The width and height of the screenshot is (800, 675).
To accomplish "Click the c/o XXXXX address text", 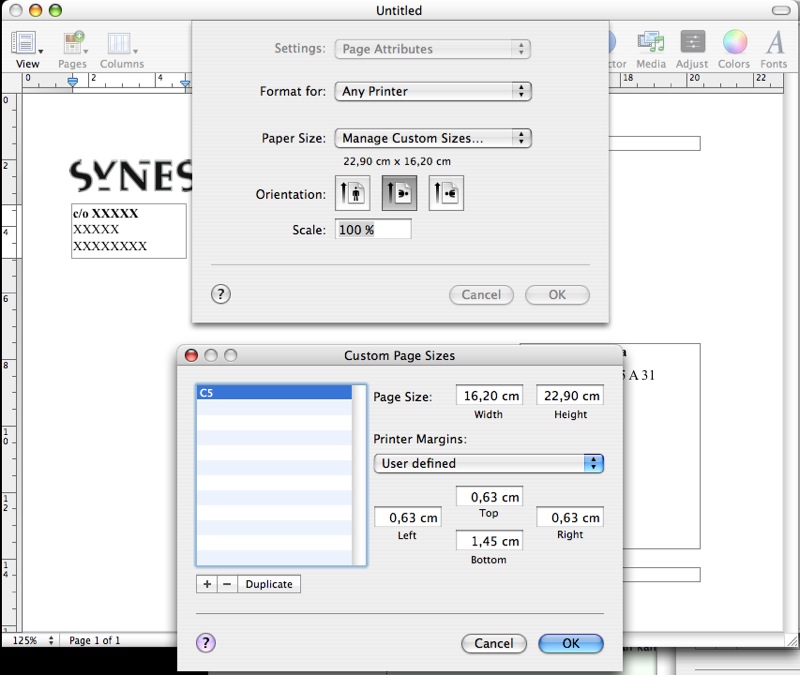I will [106, 213].
